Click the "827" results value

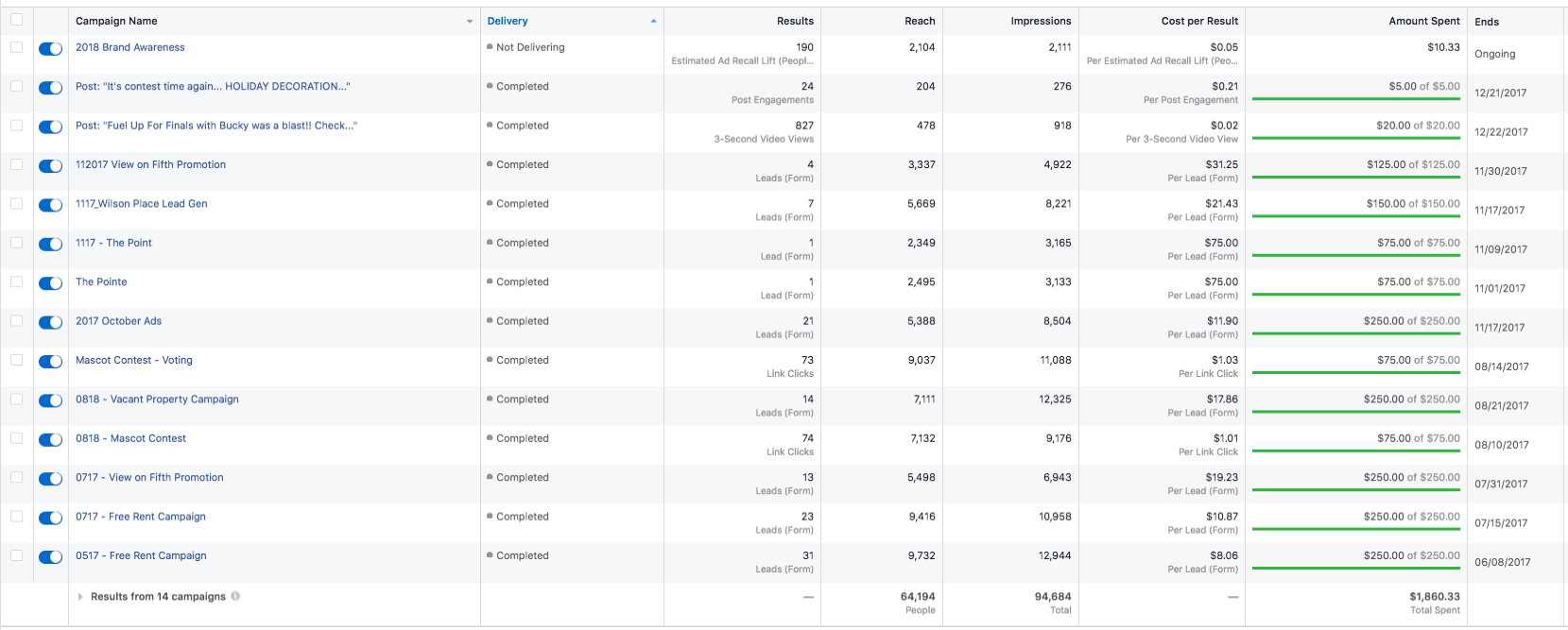804,126
